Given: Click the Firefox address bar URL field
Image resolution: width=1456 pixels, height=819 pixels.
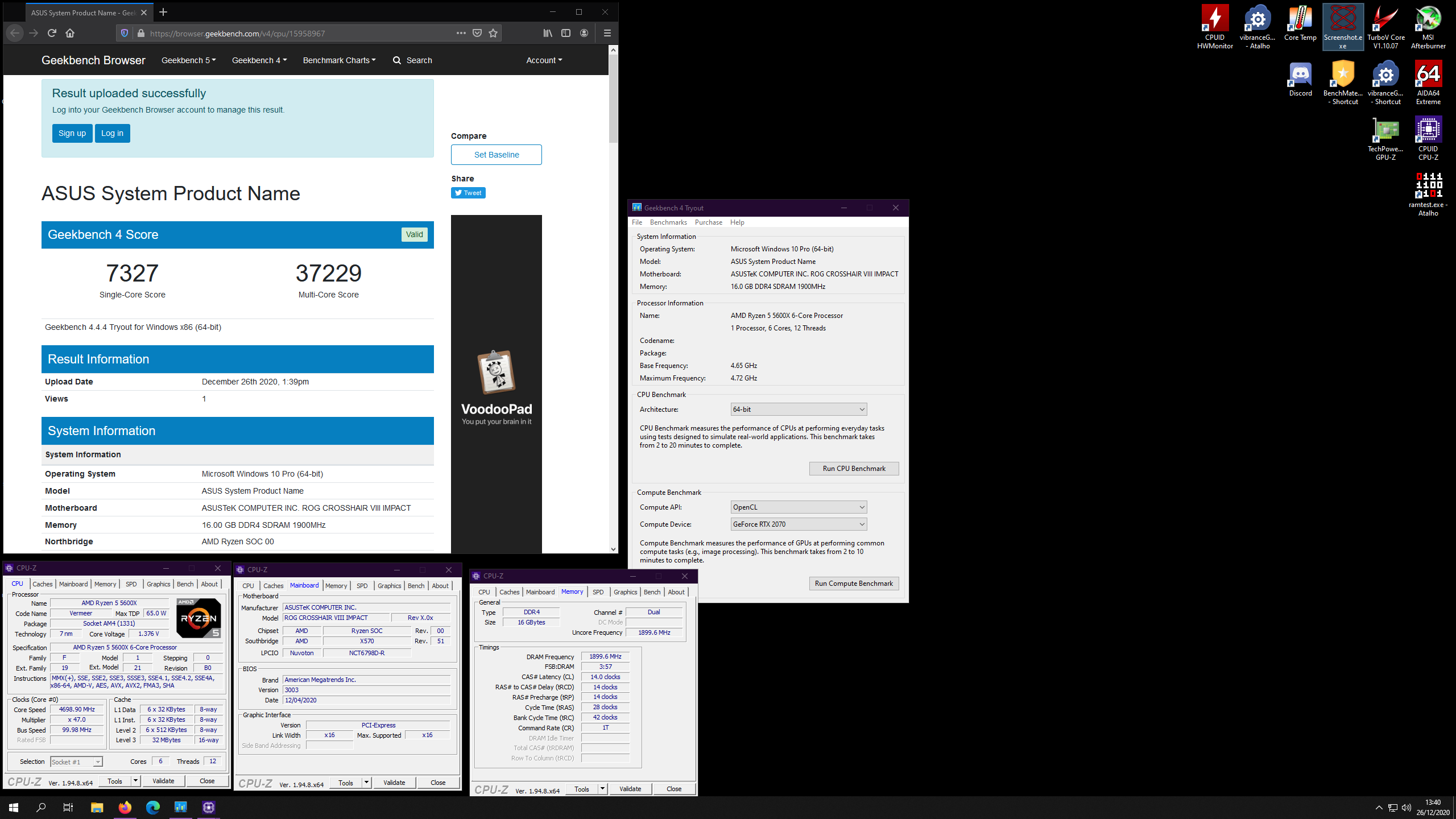Looking at the screenshot, I should [301, 34].
